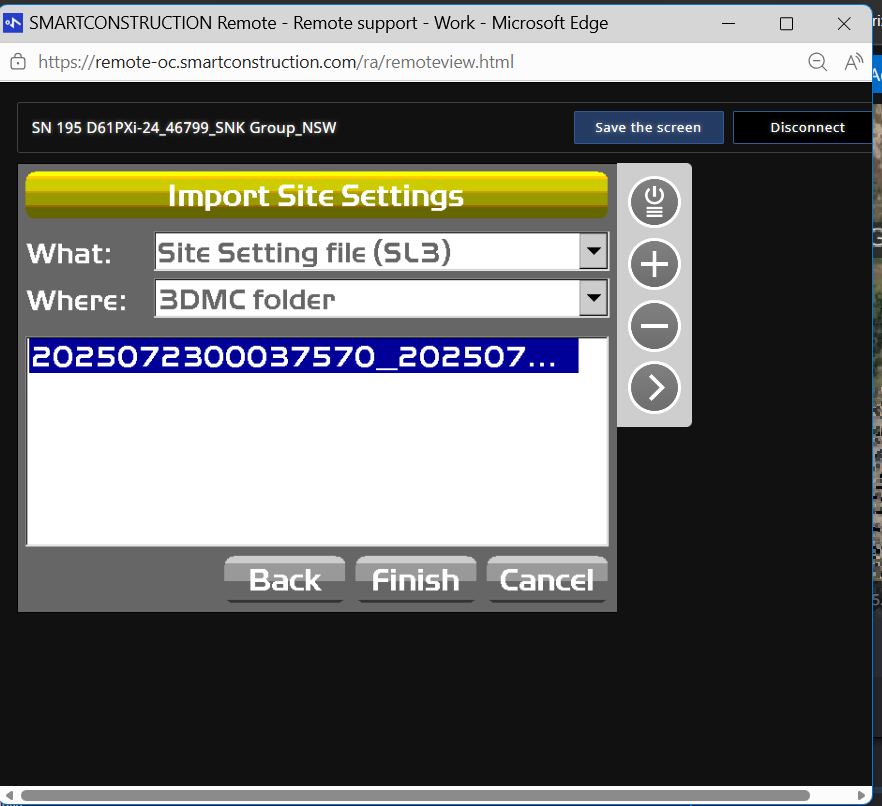Minimize the Edge window
The image size is (882, 806).
728,24
